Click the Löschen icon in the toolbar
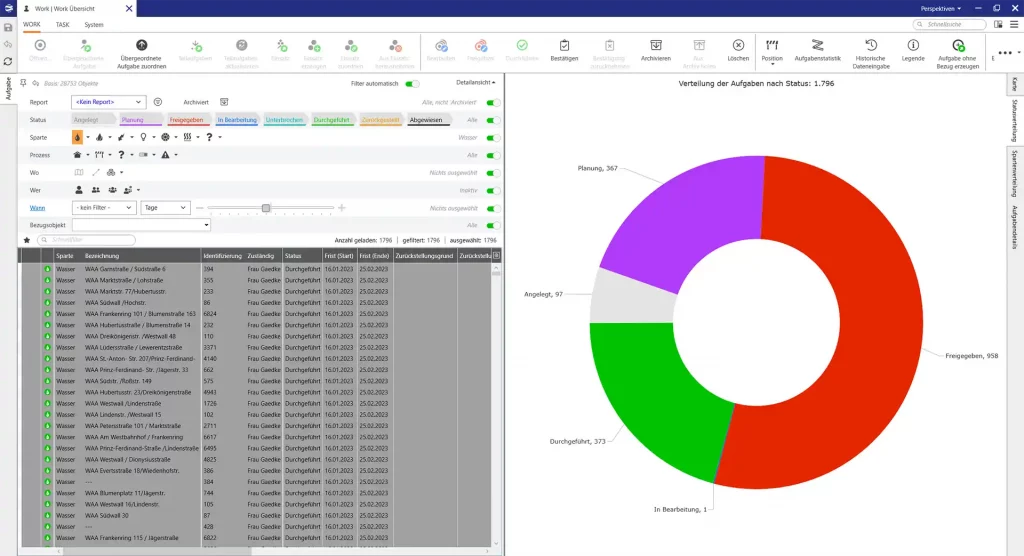 738,46
